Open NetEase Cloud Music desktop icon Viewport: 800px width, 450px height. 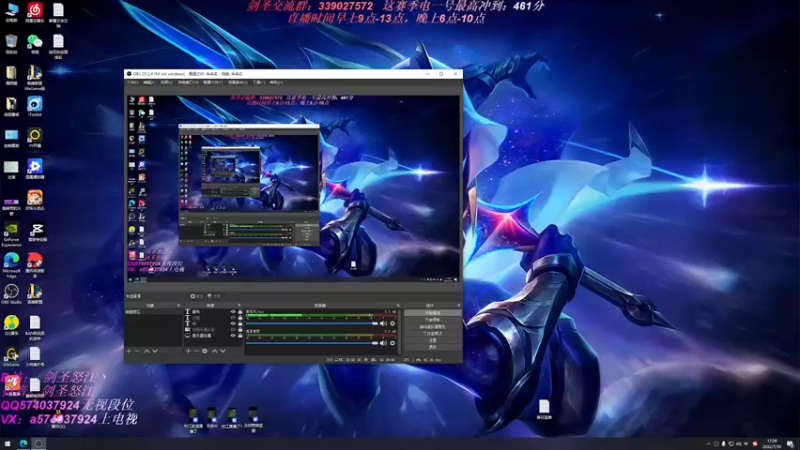[35, 11]
